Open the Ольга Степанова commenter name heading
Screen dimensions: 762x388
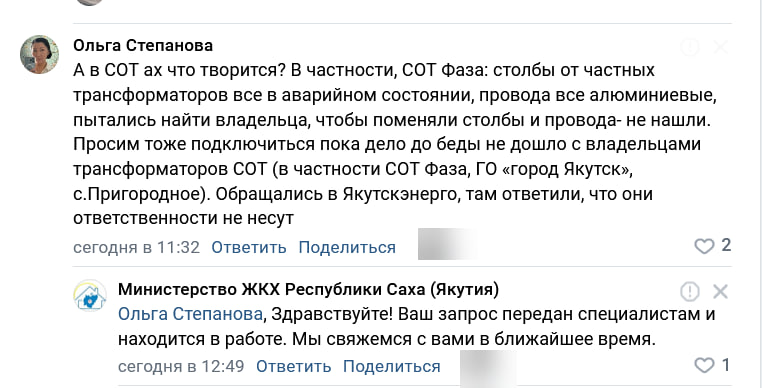point(143,46)
